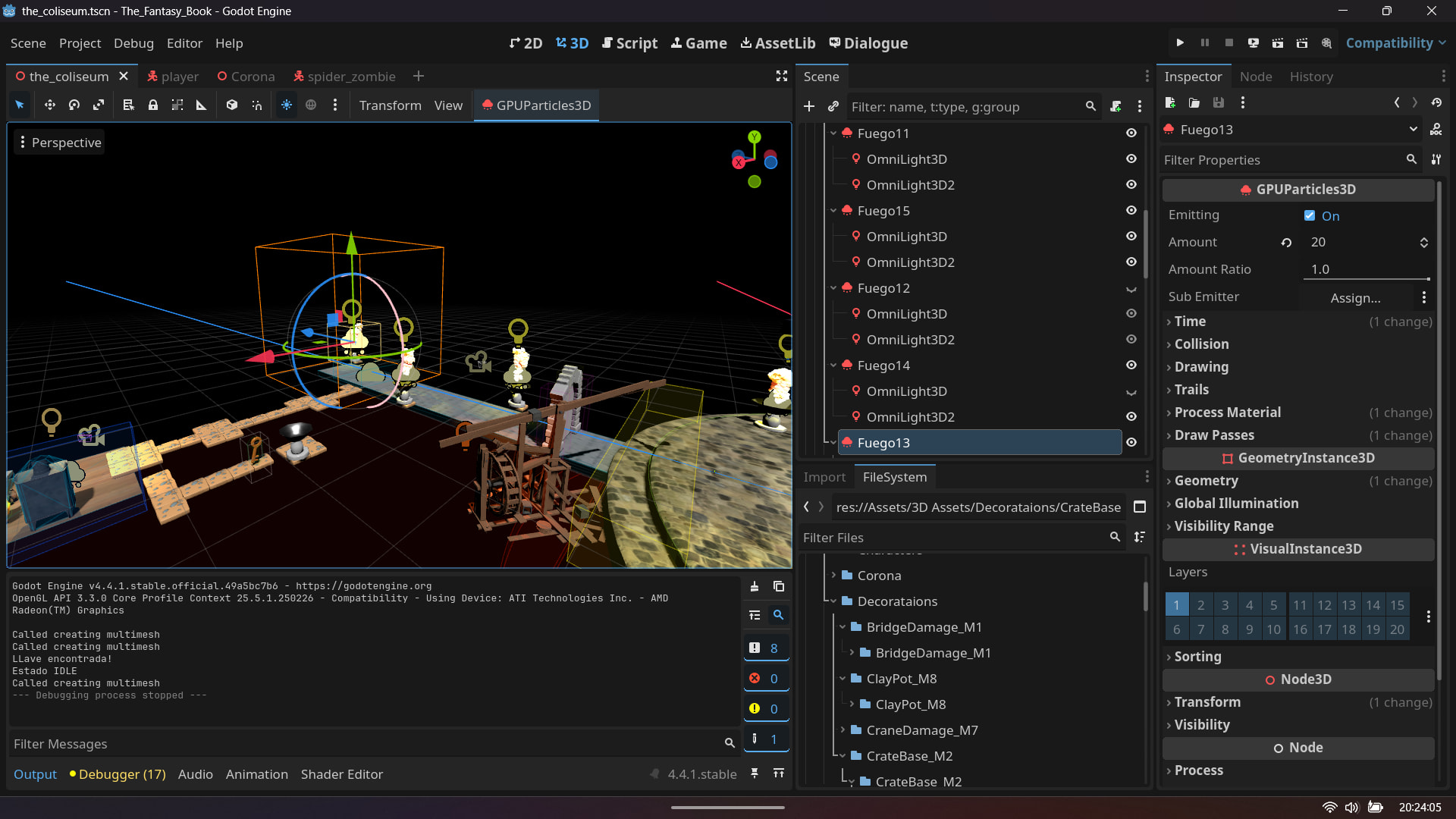Clear the output log with the broom icon
This screenshot has width=1456, height=819.
tap(755, 586)
